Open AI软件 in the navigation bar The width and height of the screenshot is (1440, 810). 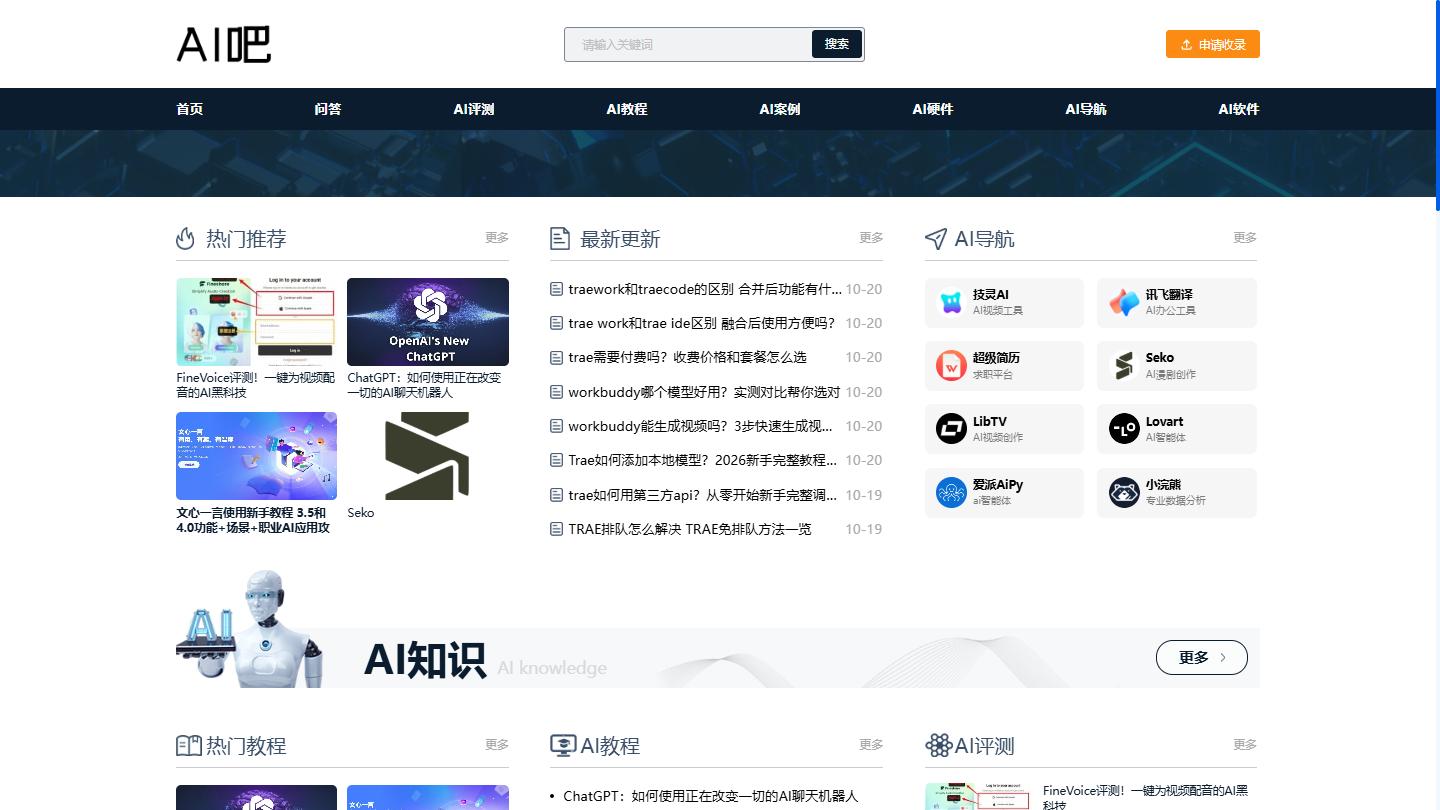click(1239, 109)
